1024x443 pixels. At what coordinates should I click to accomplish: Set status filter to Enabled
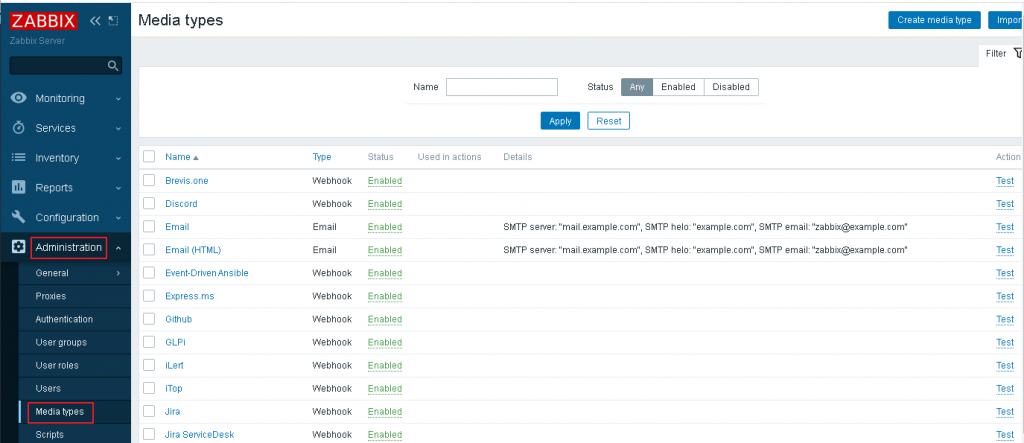pos(679,87)
